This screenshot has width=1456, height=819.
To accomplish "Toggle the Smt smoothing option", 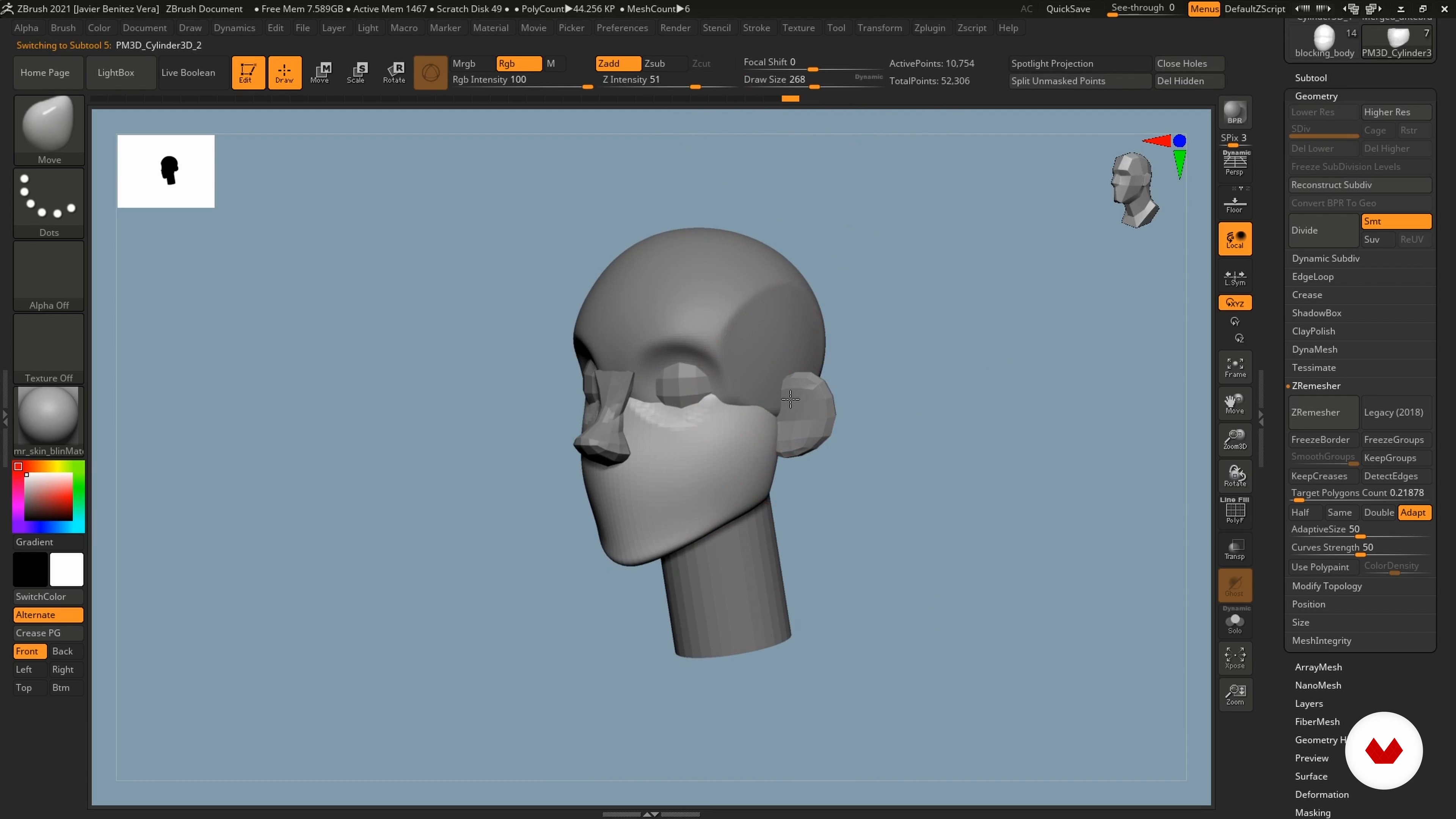I will [x=1396, y=221].
